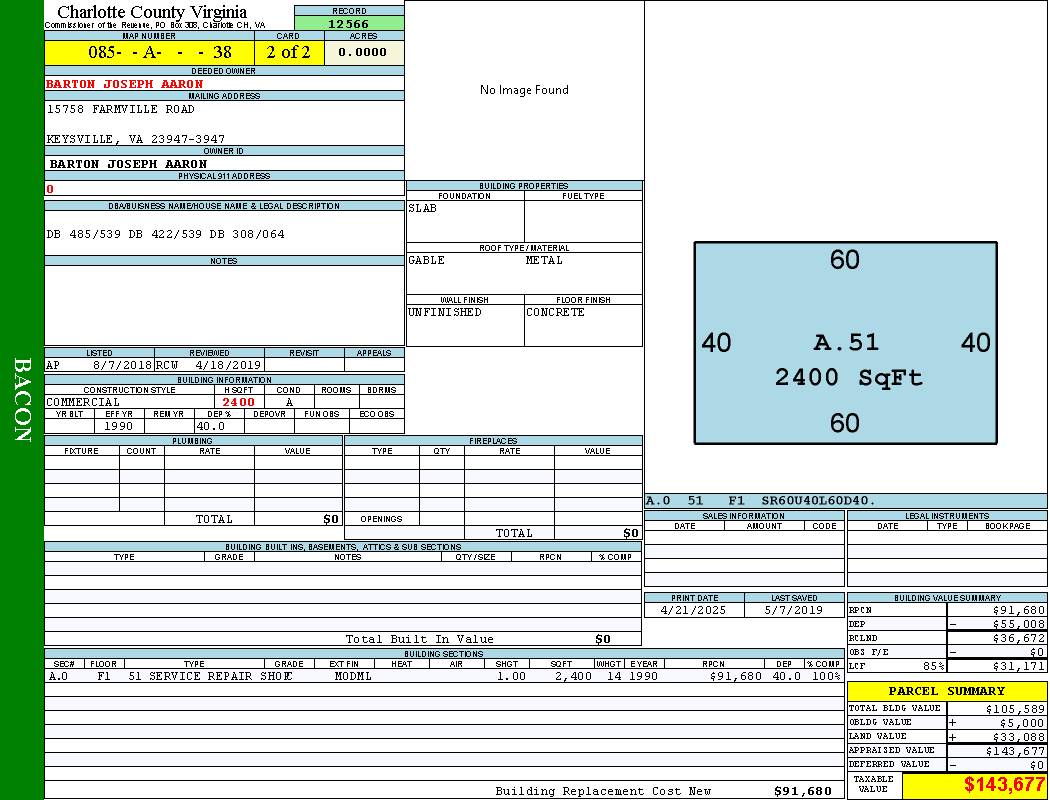The image size is (1050, 800).
Task: Click the effective year 1990 cell
Action: tap(119, 426)
